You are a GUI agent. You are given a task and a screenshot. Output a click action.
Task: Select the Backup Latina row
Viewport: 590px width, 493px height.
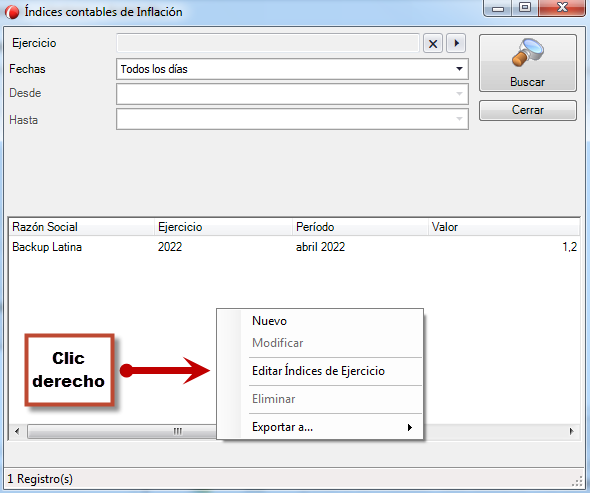pos(293,247)
